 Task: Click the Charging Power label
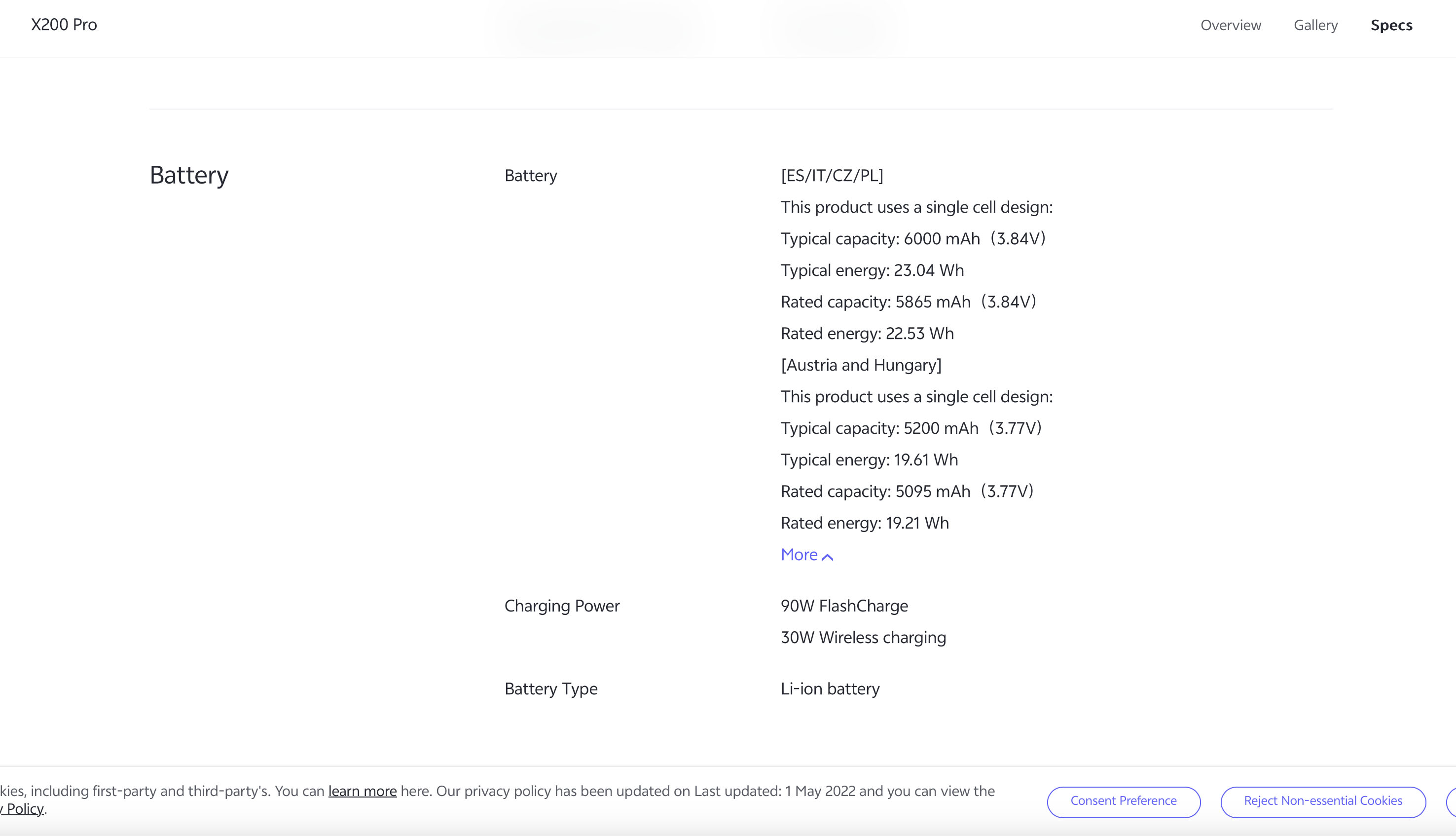(x=562, y=606)
